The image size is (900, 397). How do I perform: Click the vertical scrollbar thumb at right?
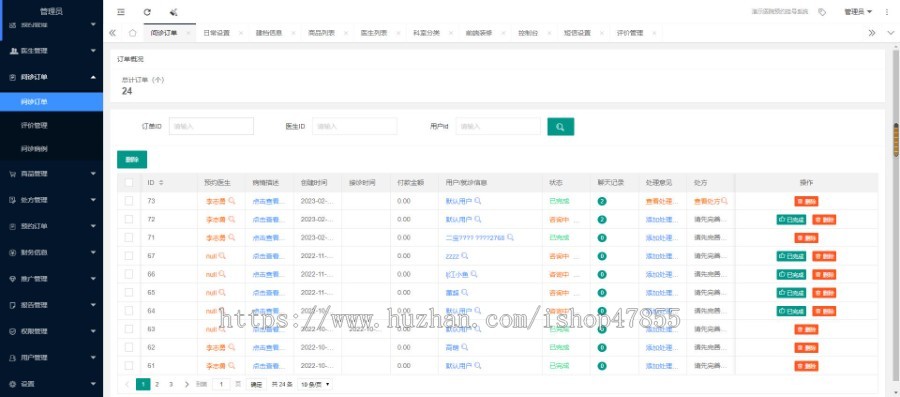point(896,139)
